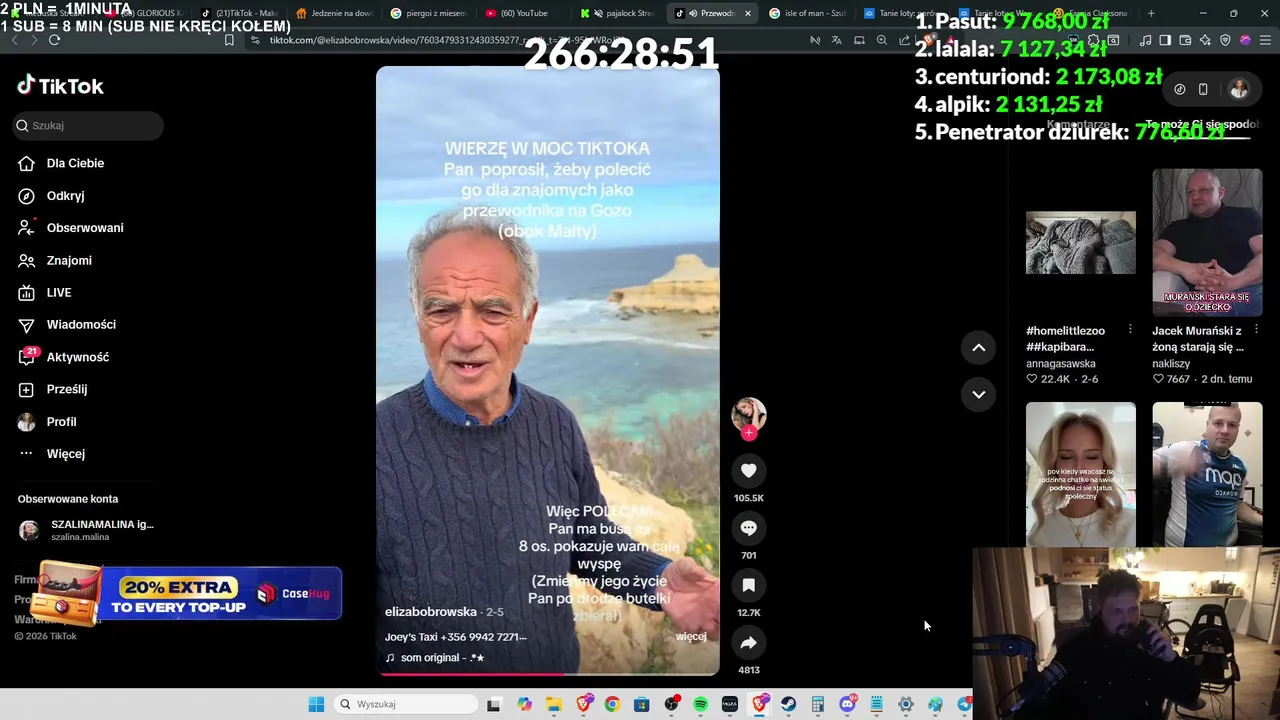Click the Szukaj search field in TikTok
The width and height of the screenshot is (1280, 720).
point(88,125)
